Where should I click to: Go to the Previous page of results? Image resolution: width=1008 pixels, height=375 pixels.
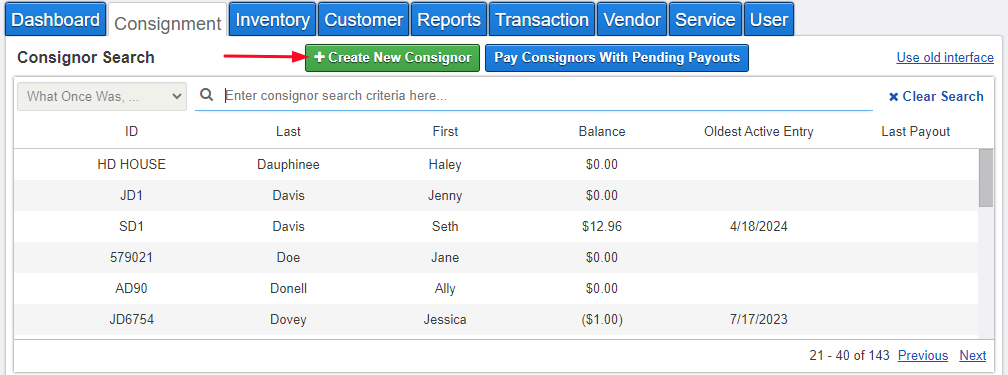[x=922, y=356]
